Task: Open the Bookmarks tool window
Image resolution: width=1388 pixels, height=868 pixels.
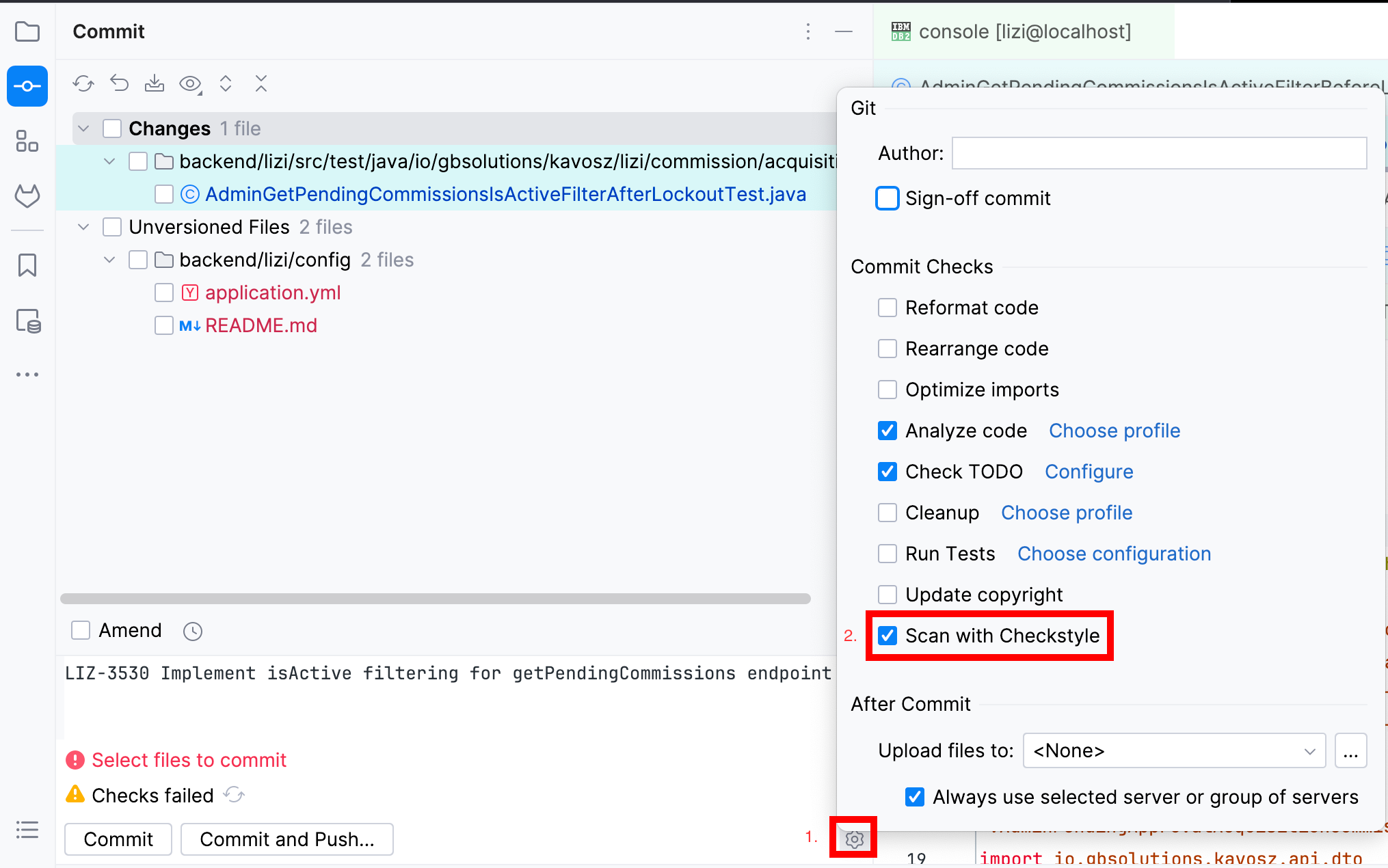Action: click(27, 265)
